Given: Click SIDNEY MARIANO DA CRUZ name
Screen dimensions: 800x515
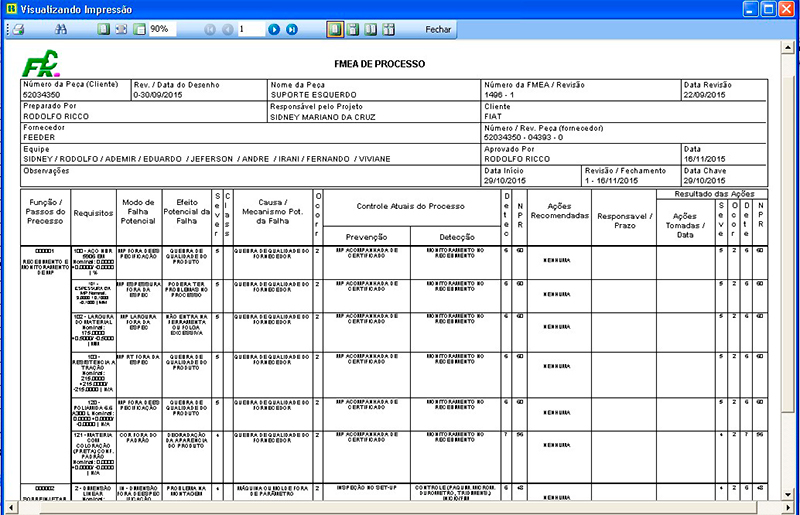Looking at the screenshot, I should pos(322,117).
